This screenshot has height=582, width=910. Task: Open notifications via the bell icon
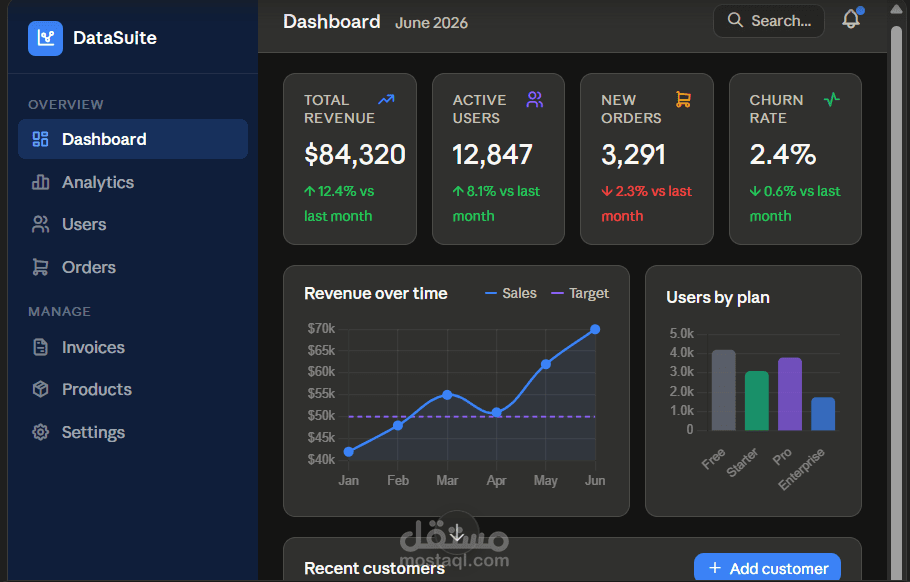click(x=851, y=19)
